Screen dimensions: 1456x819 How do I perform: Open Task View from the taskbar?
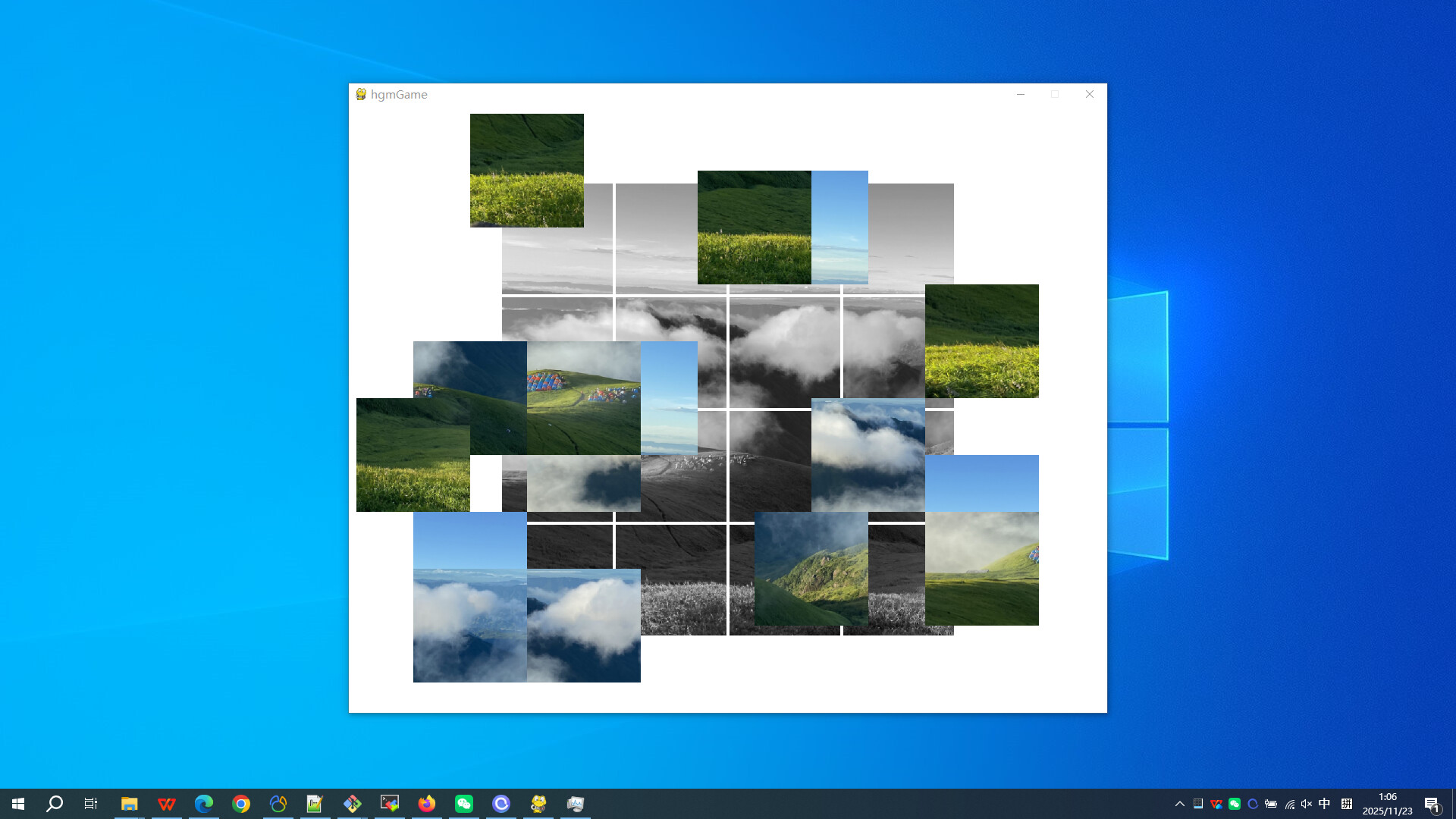(x=91, y=803)
